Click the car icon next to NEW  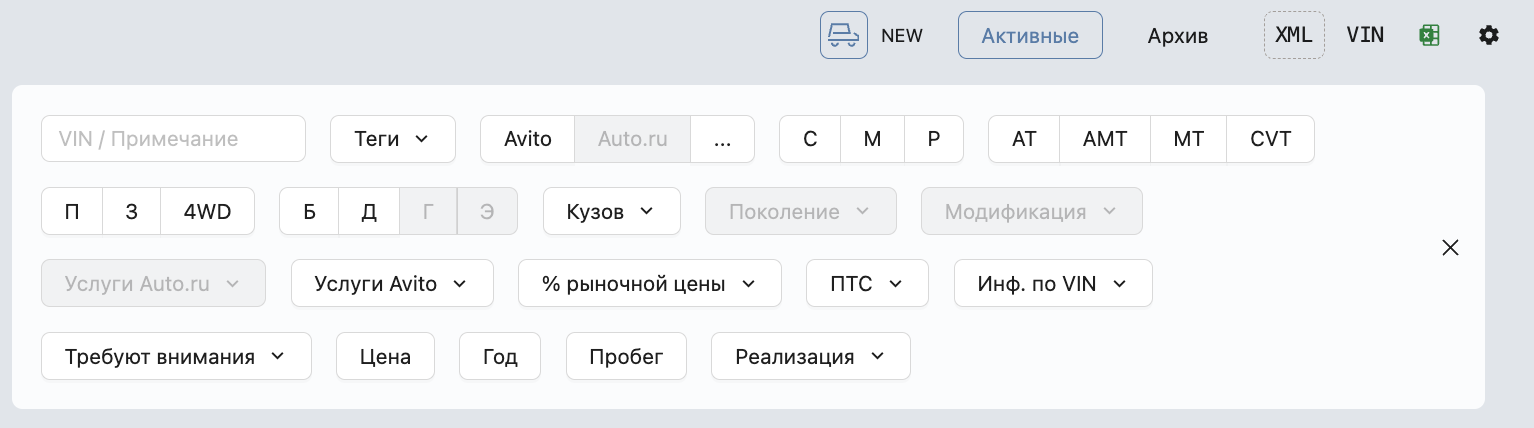pyautogui.click(x=843, y=35)
